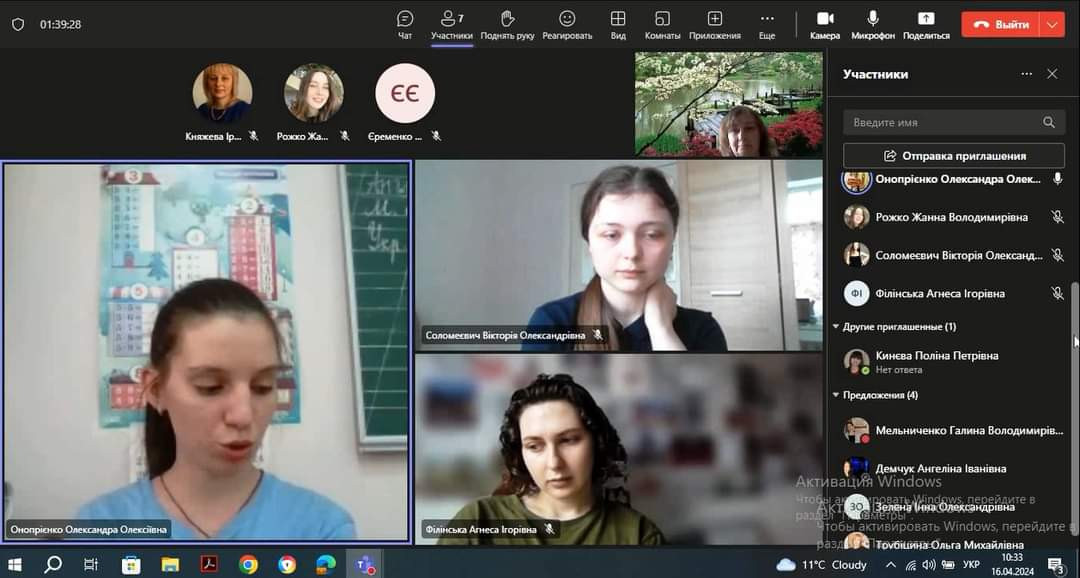Click muted mic icon on Соломеєвич video label
Image resolution: width=1080 pixels, height=578 pixels.
coord(598,336)
